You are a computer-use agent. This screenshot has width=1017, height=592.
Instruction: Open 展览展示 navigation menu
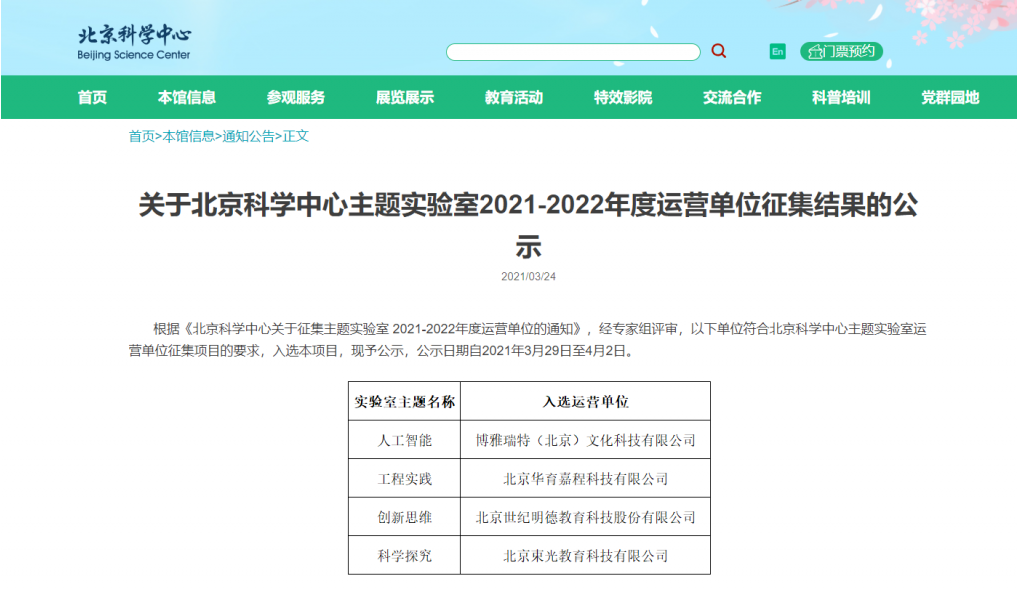405,97
